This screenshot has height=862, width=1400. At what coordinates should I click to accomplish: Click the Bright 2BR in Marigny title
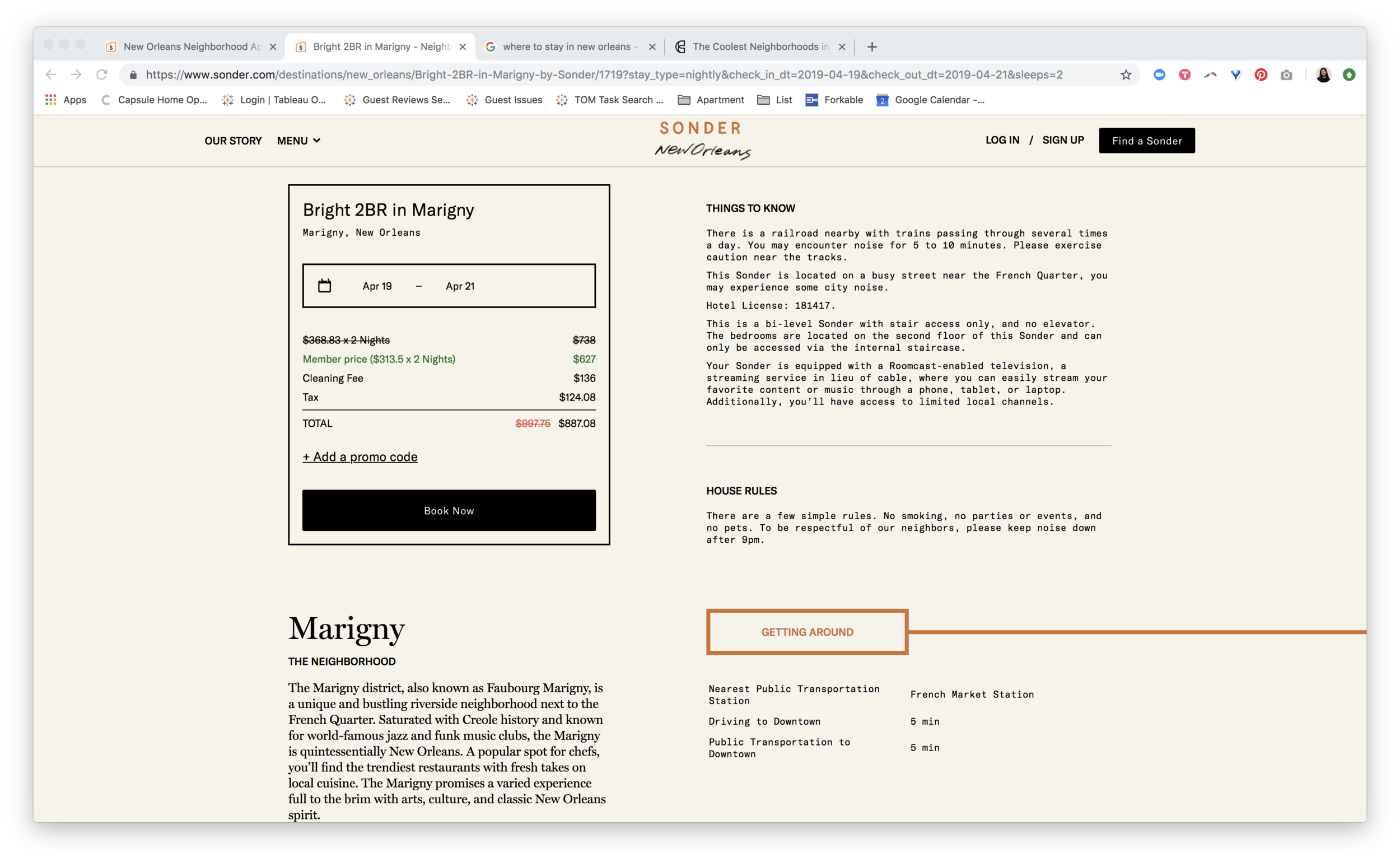click(388, 210)
